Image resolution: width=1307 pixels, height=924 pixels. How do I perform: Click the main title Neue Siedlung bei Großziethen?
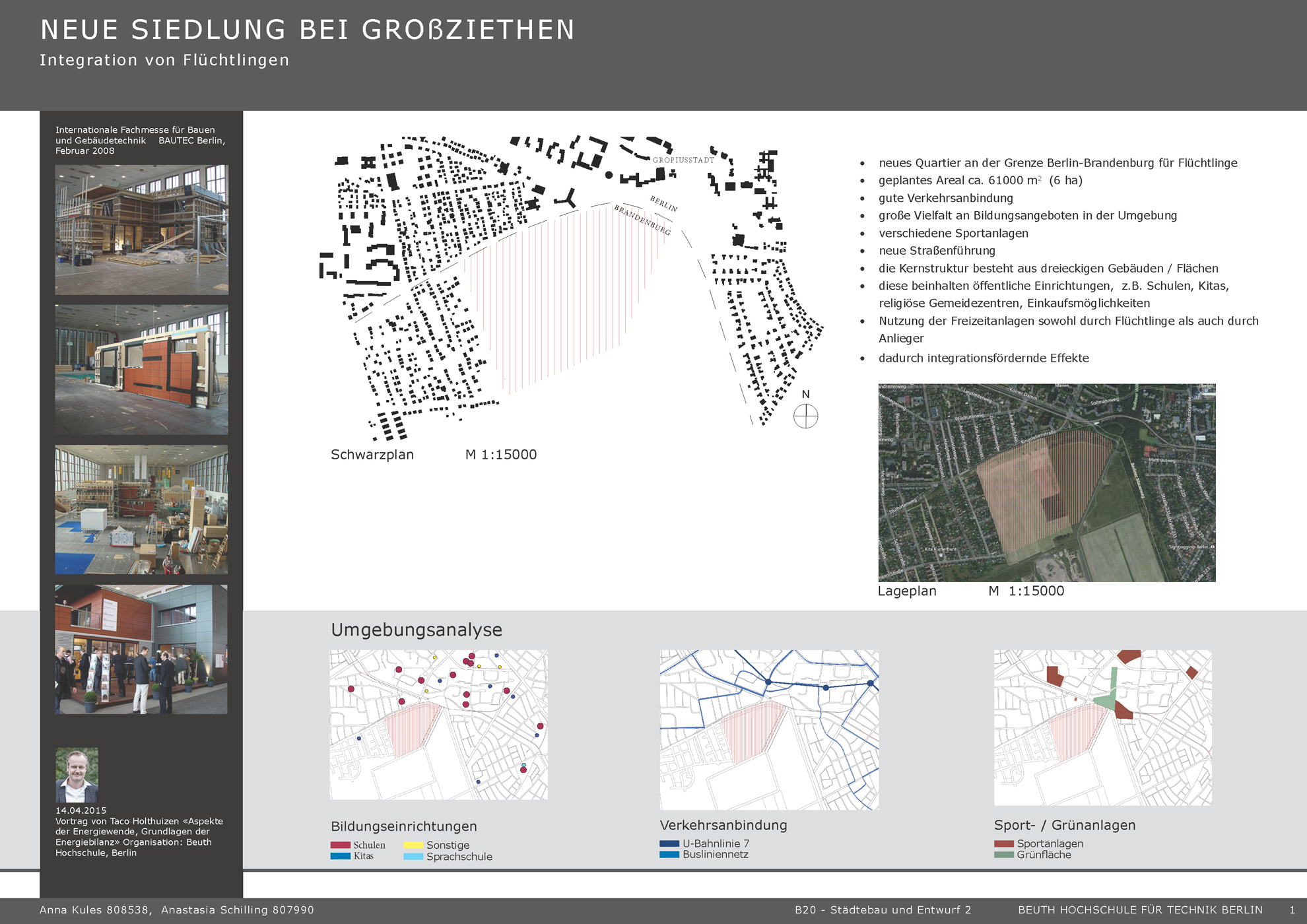(307, 30)
